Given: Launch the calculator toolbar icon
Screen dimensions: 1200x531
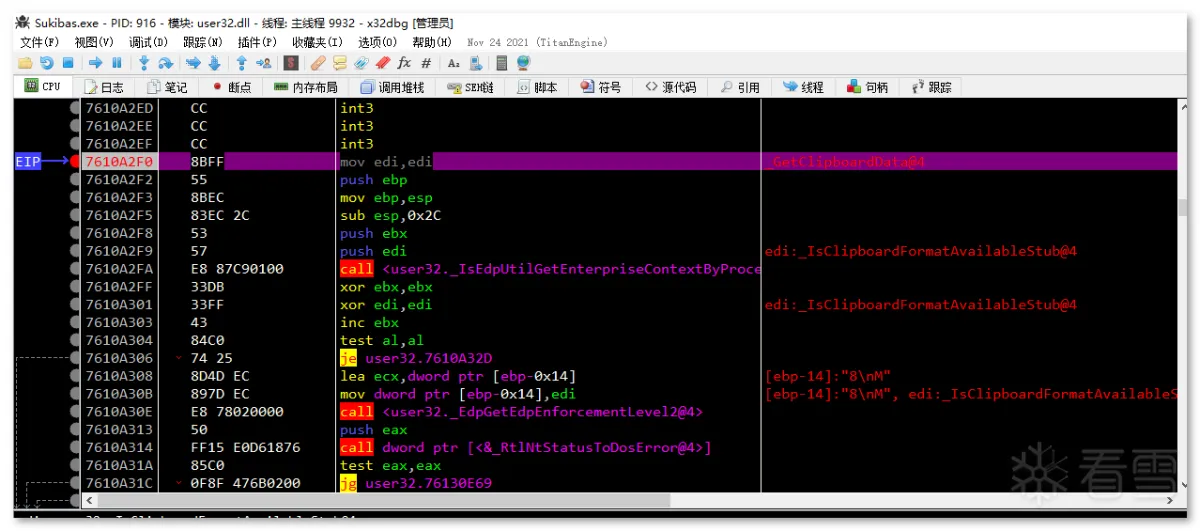Looking at the screenshot, I should pyautogui.click(x=501, y=63).
